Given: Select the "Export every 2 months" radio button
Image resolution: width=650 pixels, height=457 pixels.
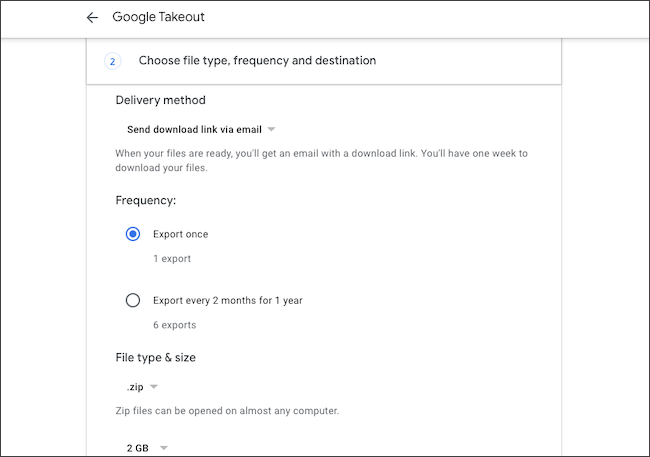Looking at the screenshot, I should click(x=133, y=299).
